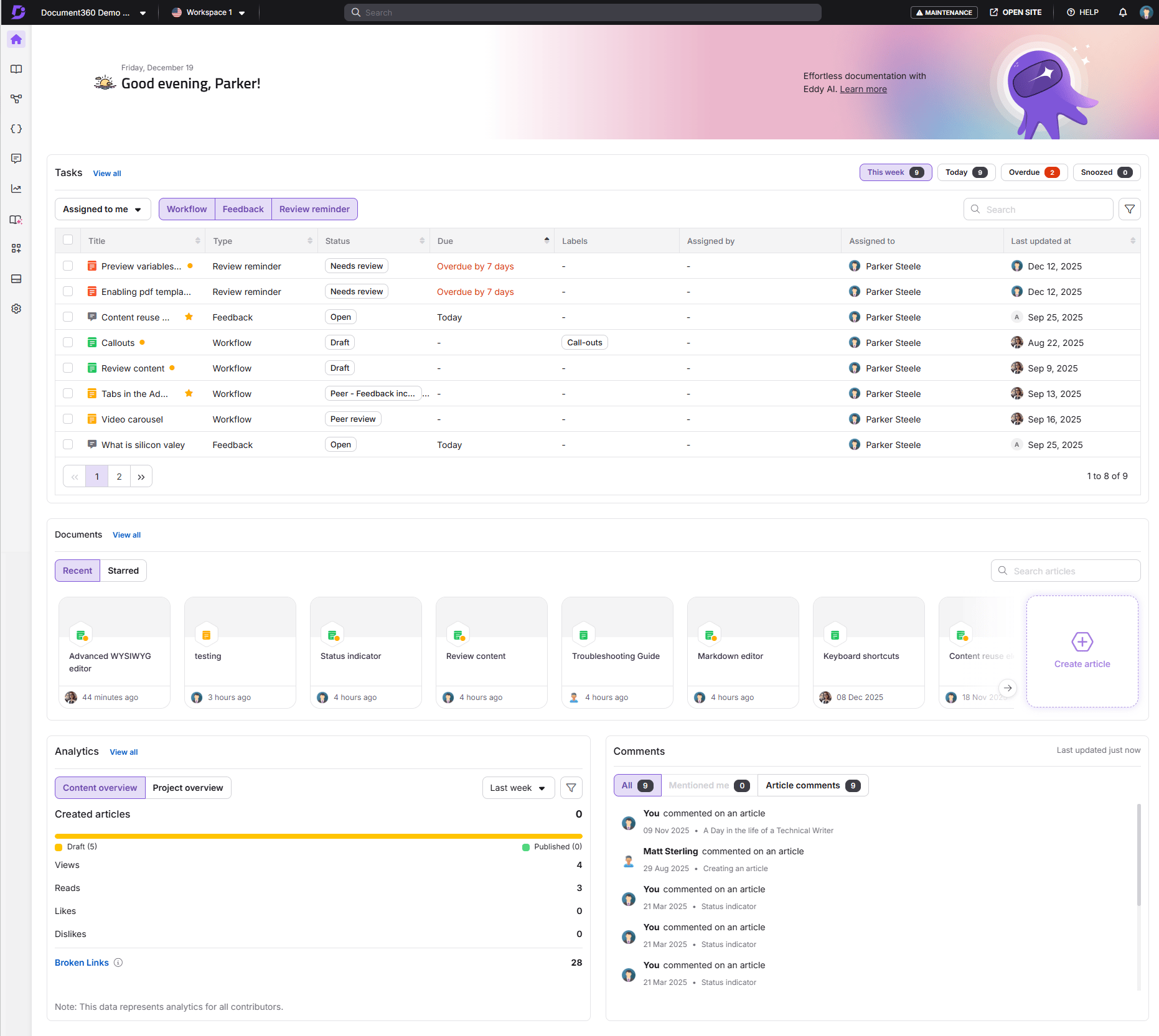1159x1036 pixels.
Task: Open the API documentation sidebar icon
Action: coord(16,129)
